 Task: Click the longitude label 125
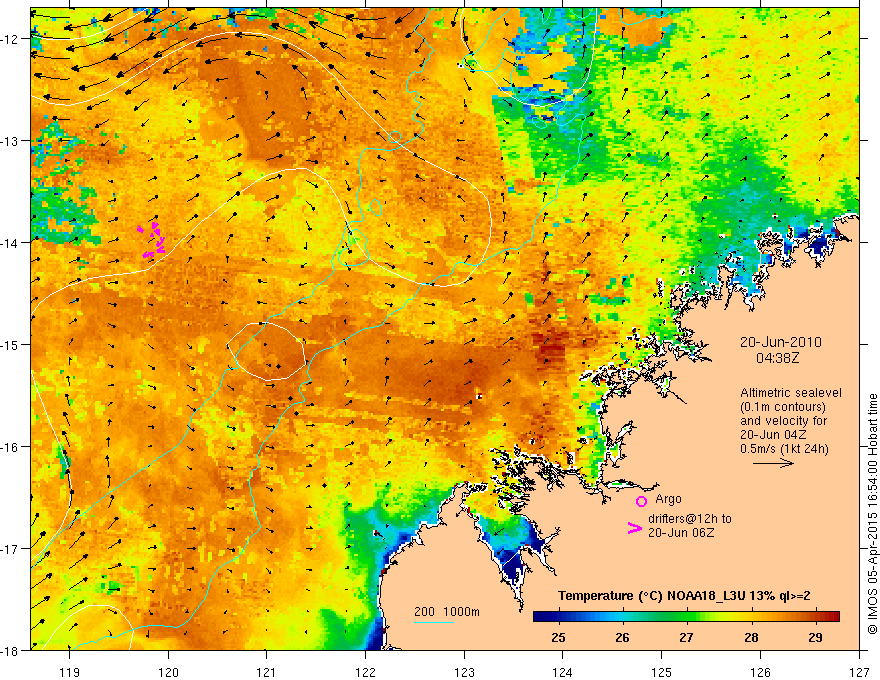point(662,672)
